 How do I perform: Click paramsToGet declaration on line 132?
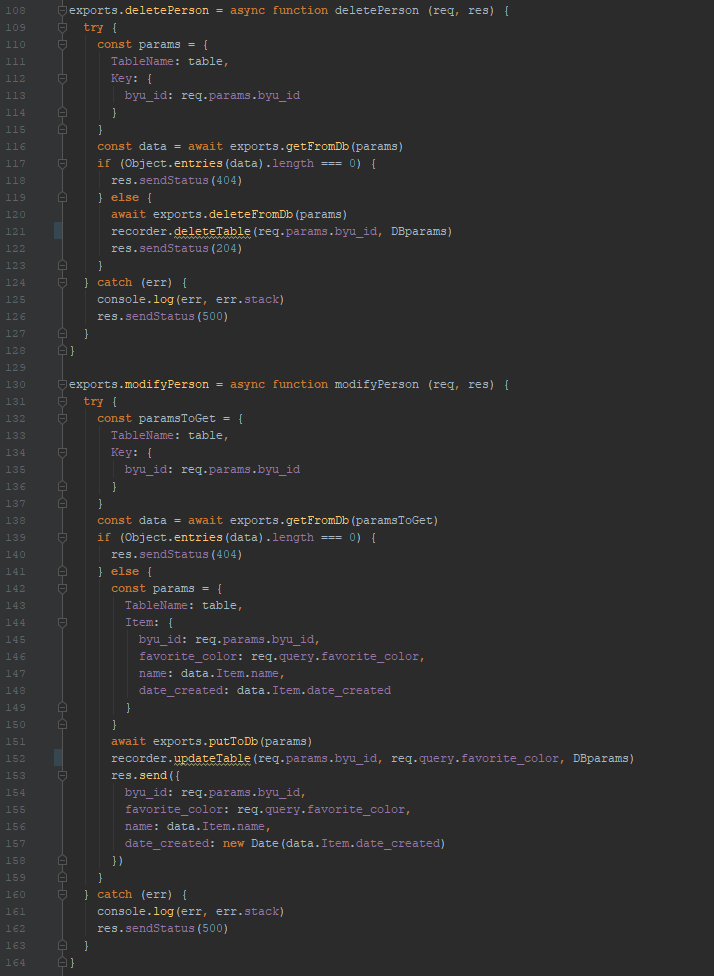point(177,419)
